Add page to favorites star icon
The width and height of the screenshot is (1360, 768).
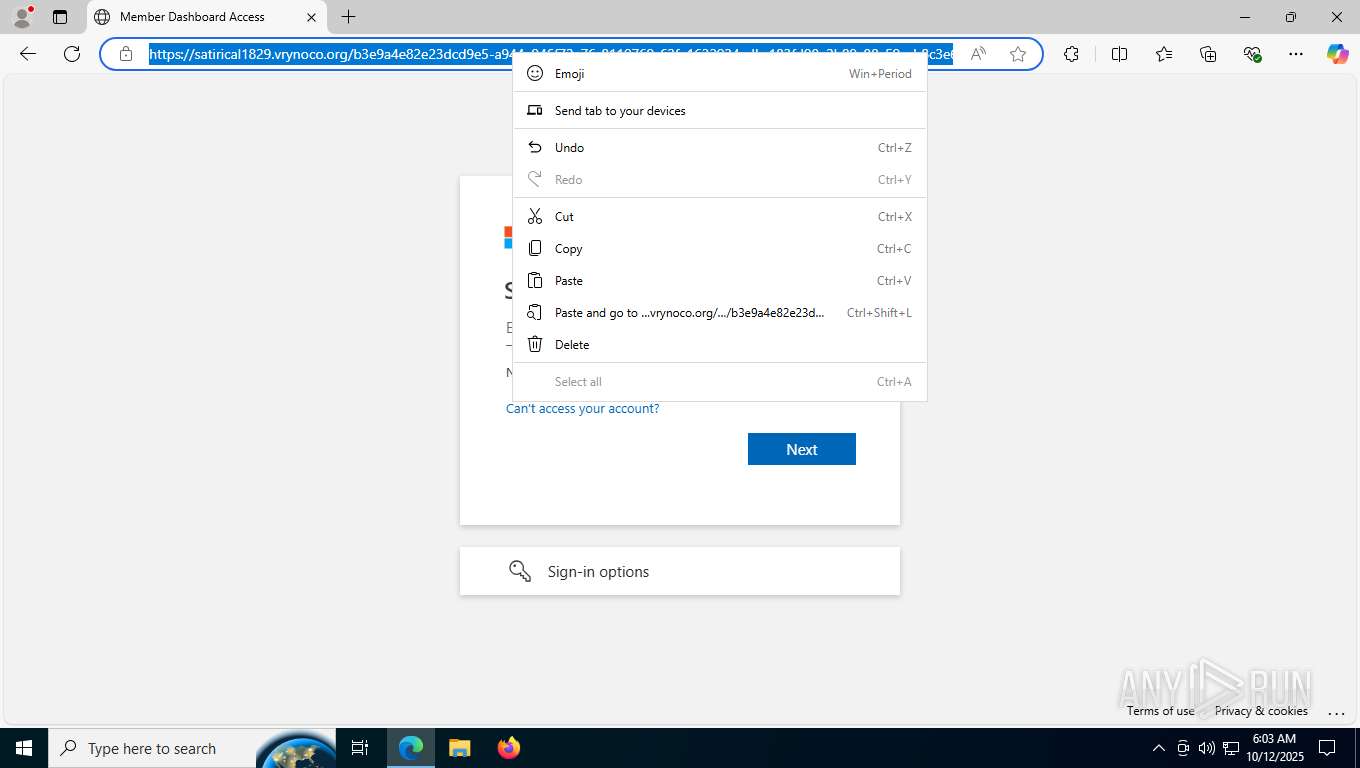click(1018, 54)
